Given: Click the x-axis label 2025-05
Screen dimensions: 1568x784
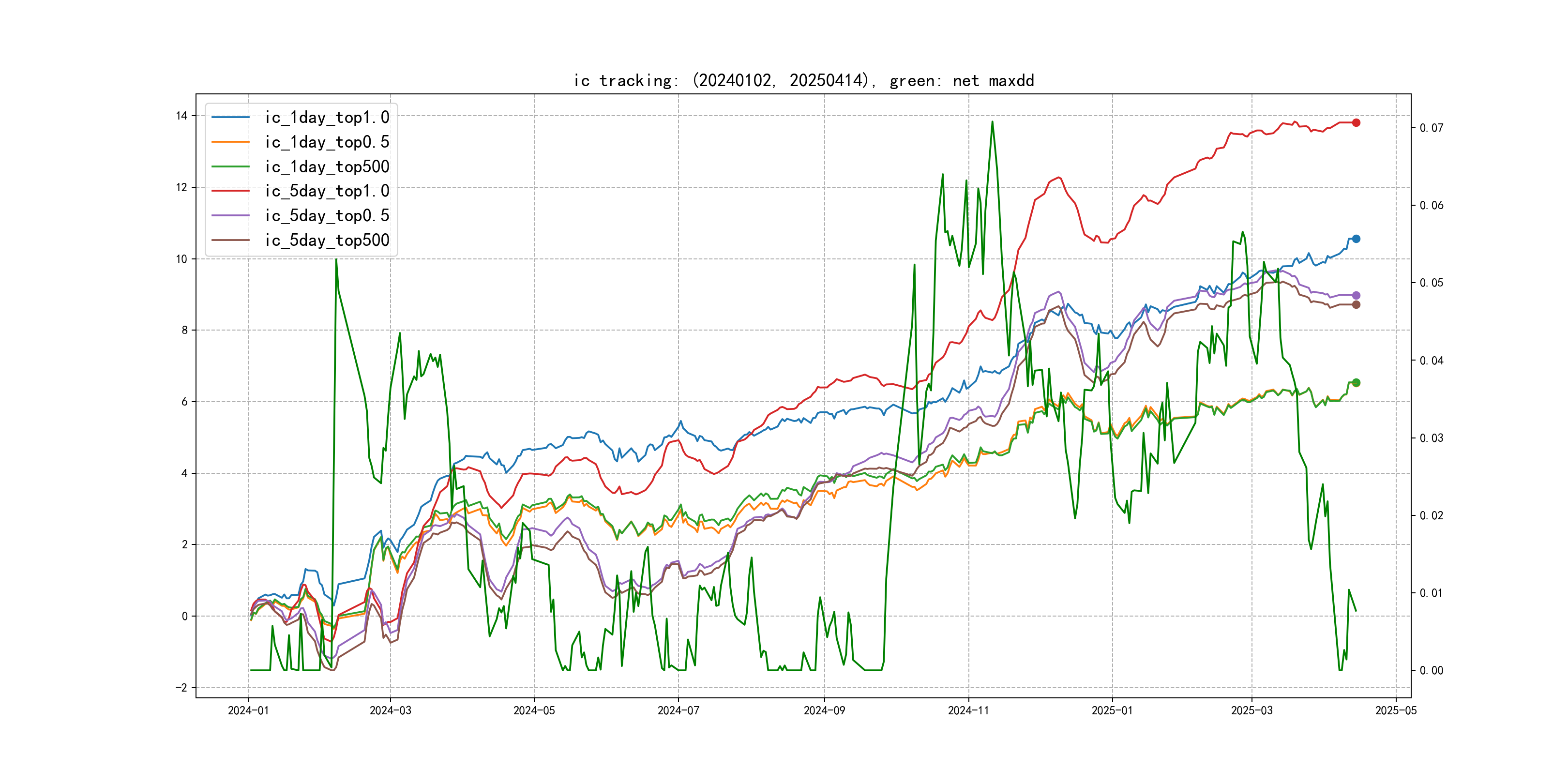Looking at the screenshot, I should pyautogui.click(x=1396, y=710).
